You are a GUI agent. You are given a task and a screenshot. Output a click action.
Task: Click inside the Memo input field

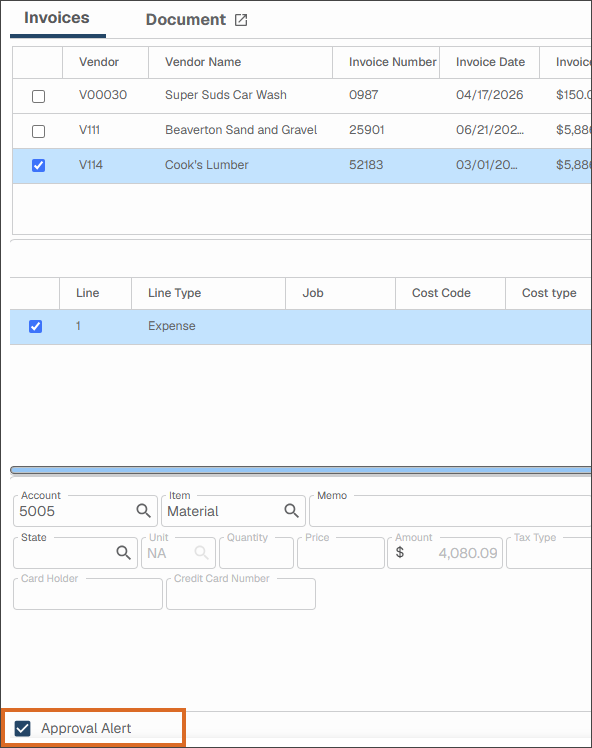[x=450, y=511]
